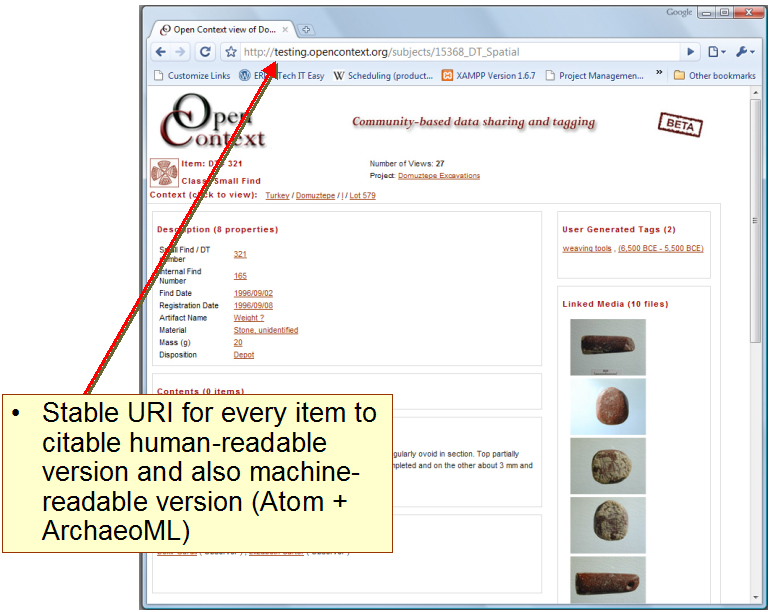Maximize the browser window

click(x=724, y=12)
